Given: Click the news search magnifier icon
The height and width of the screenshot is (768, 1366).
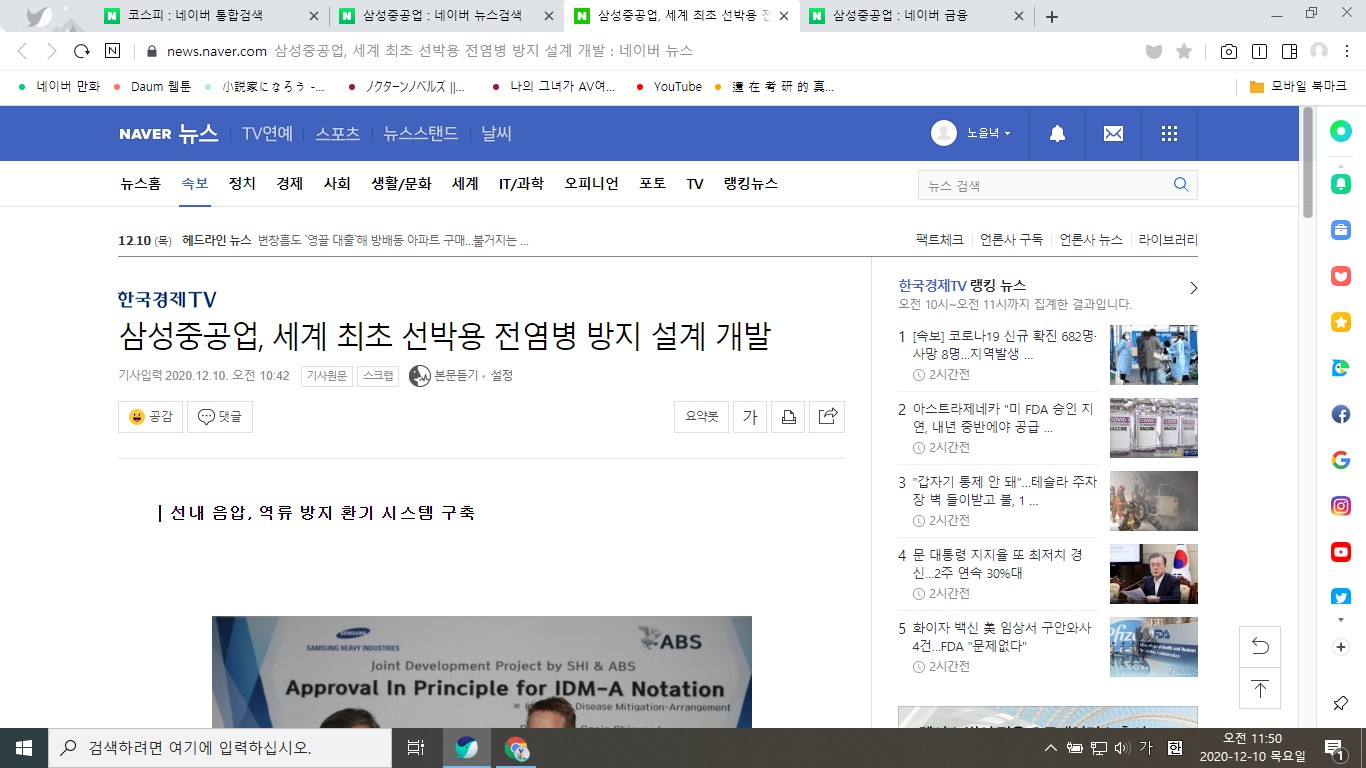Looking at the screenshot, I should pos(1181,185).
